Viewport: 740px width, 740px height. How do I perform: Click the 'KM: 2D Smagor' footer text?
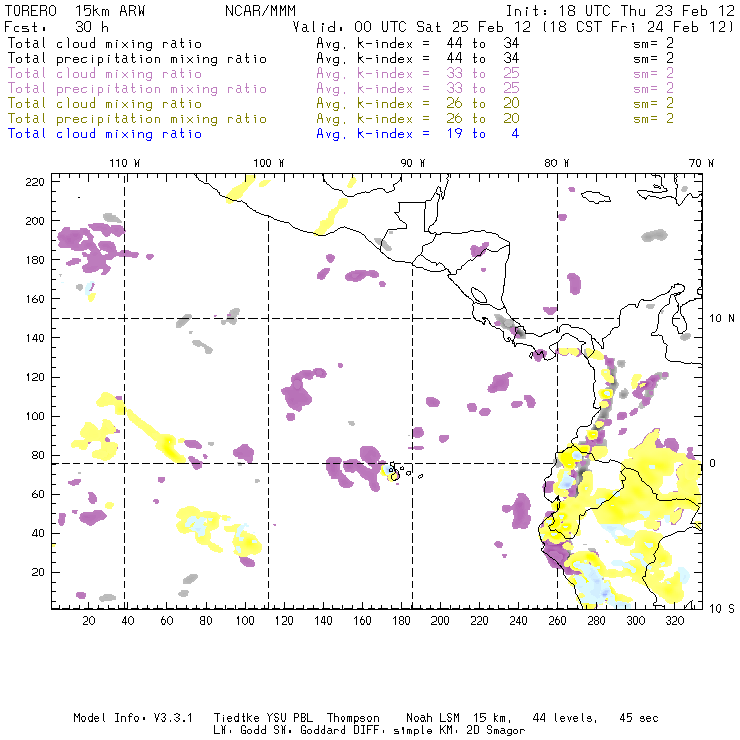point(480,731)
